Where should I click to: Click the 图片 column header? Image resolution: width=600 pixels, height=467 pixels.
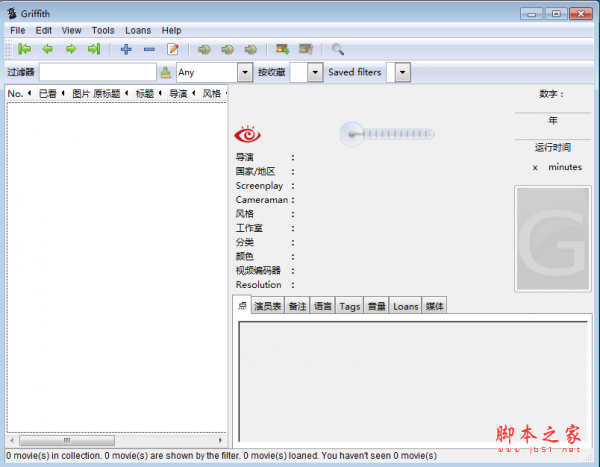[x=81, y=93]
